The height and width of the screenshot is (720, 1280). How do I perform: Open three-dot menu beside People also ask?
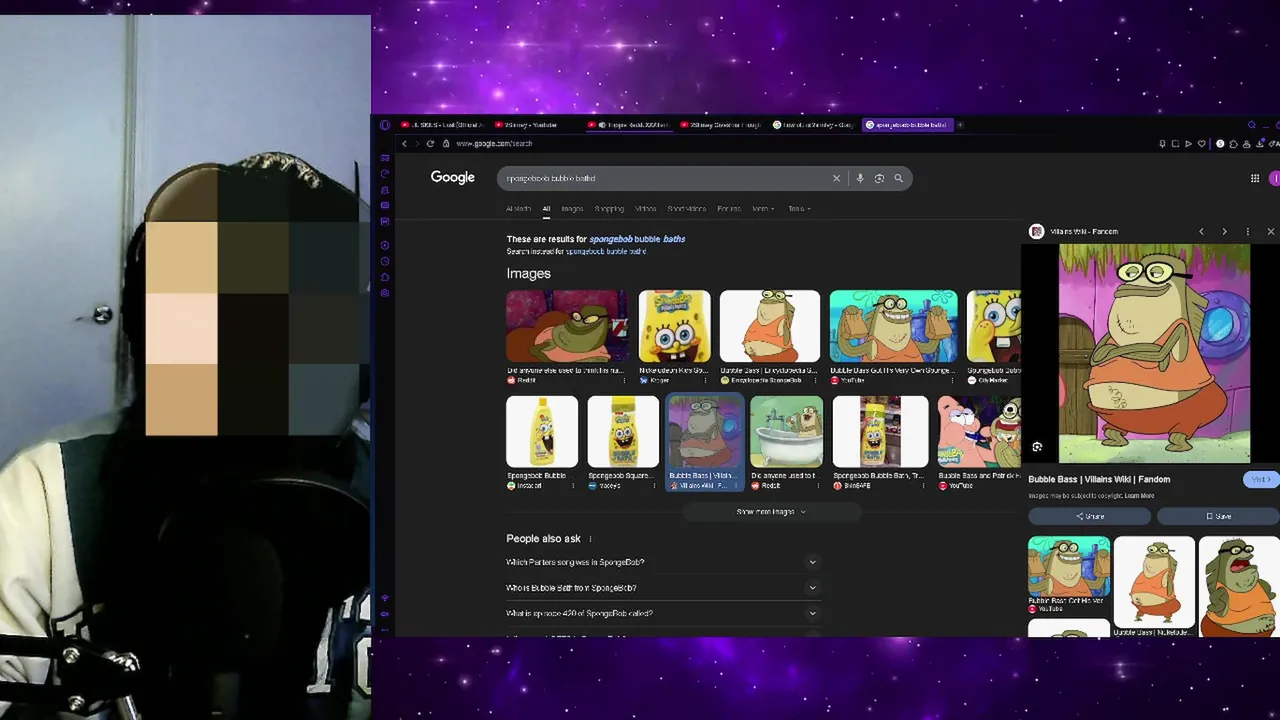590,539
